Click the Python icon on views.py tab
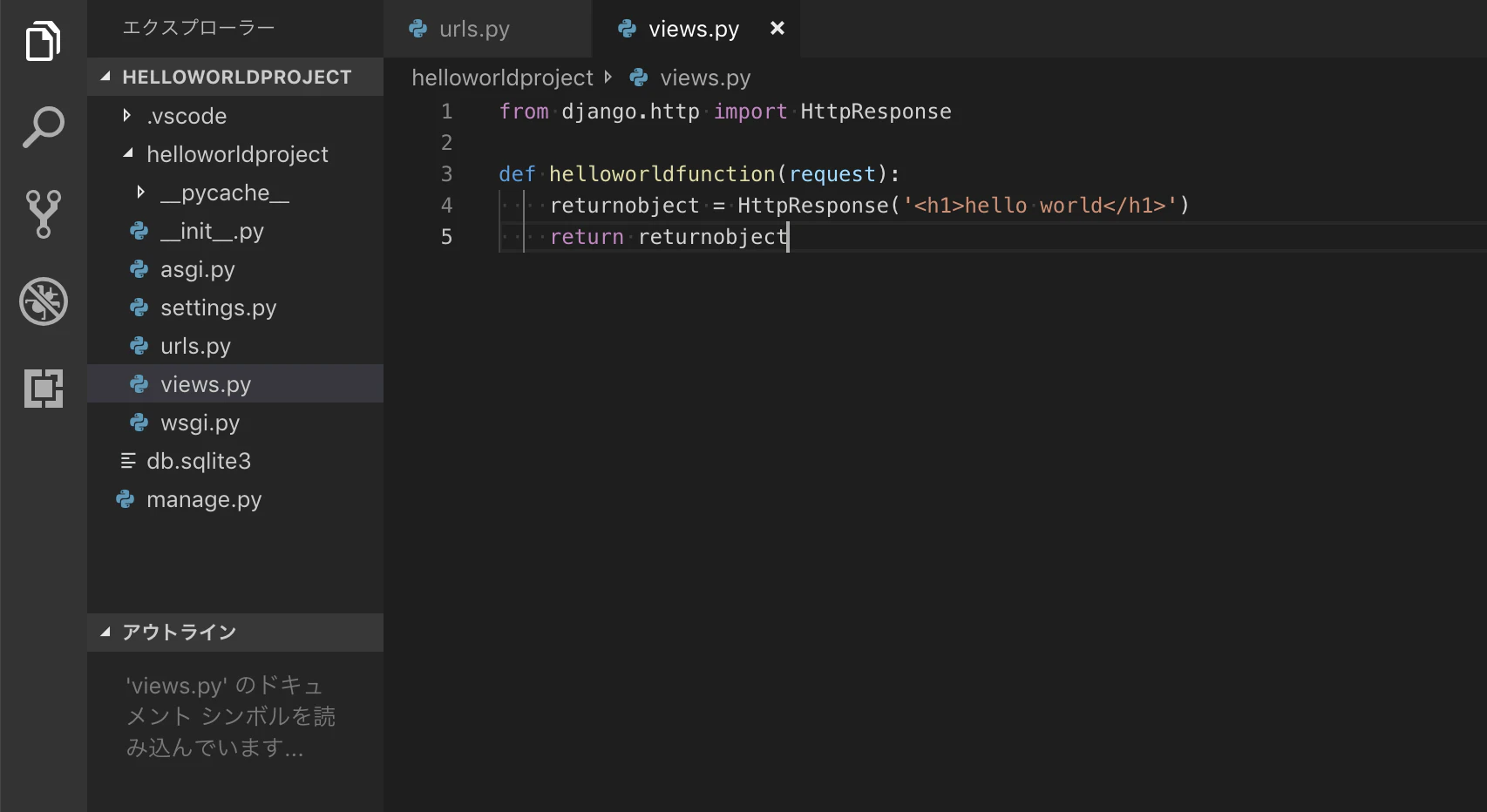This screenshot has height=812, width=1487. pos(627,29)
